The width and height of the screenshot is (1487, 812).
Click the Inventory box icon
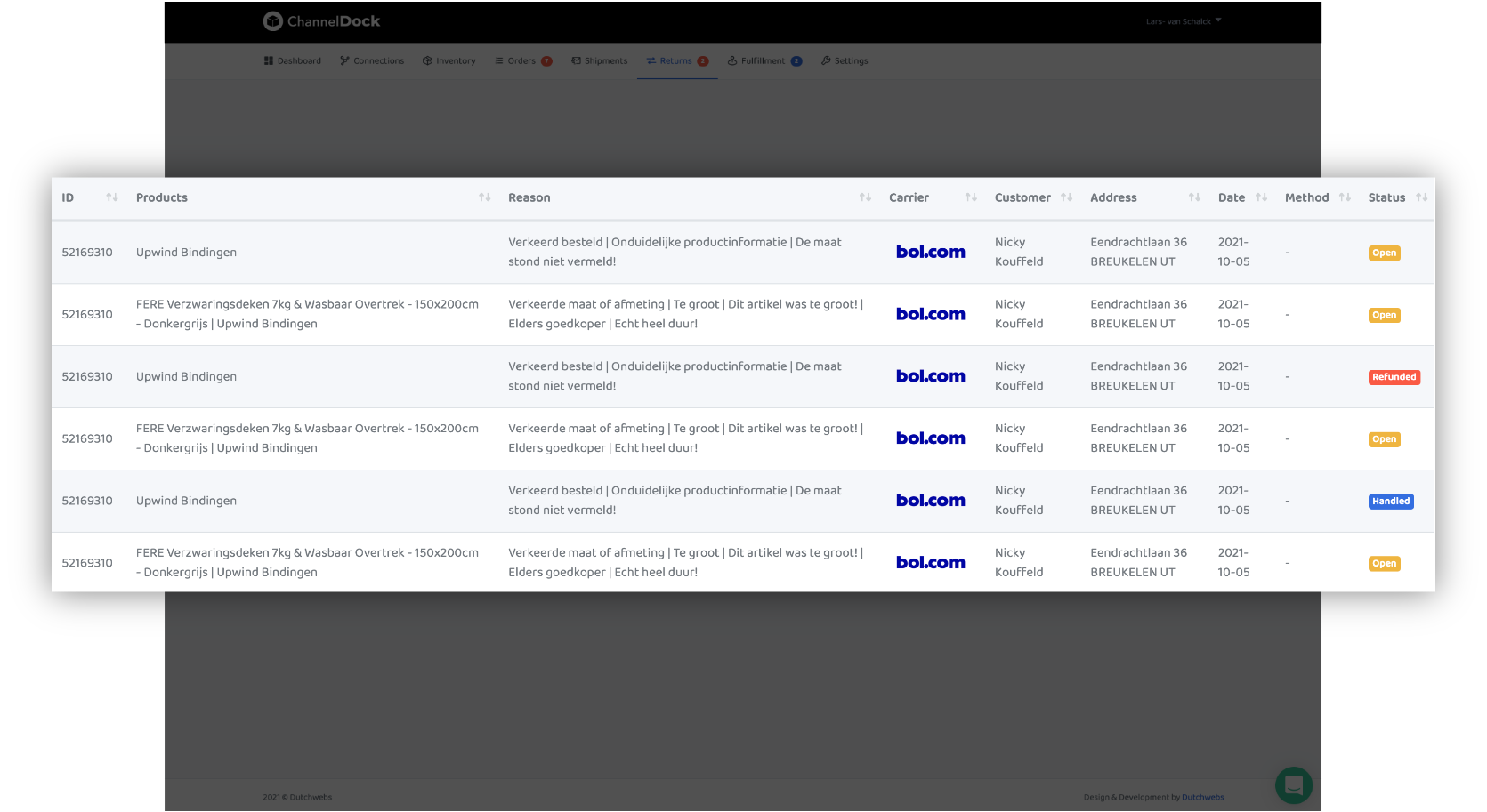(427, 61)
